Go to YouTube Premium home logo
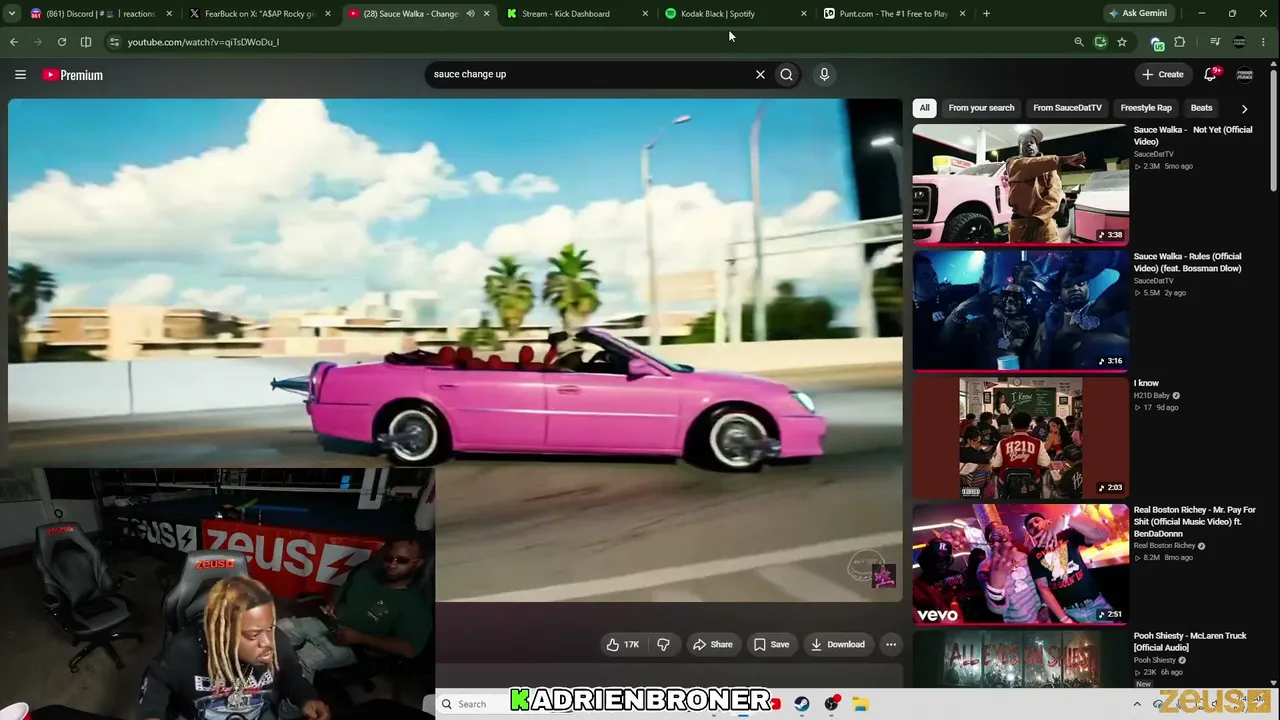The image size is (1280, 720). 73,75
